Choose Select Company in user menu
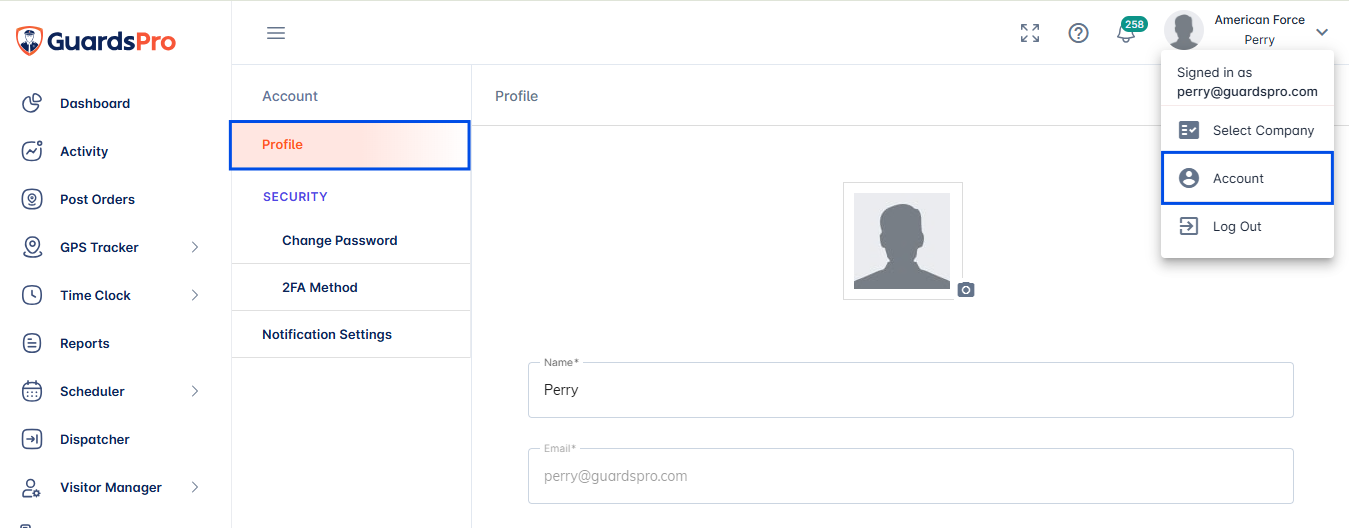This screenshot has height=528, width=1349. (x=1247, y=130)
